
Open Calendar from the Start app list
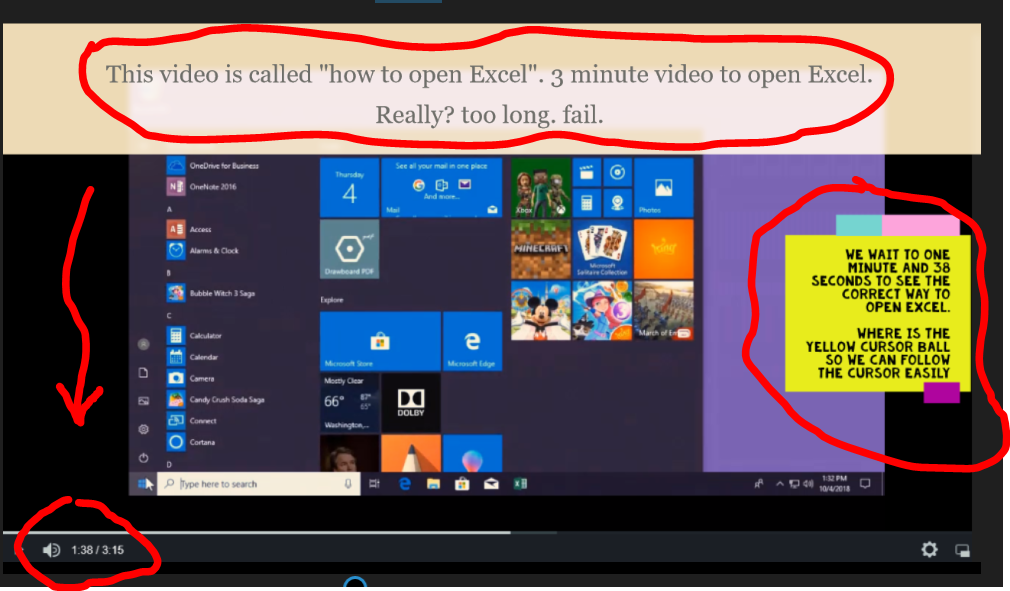[x=193, y=357]
